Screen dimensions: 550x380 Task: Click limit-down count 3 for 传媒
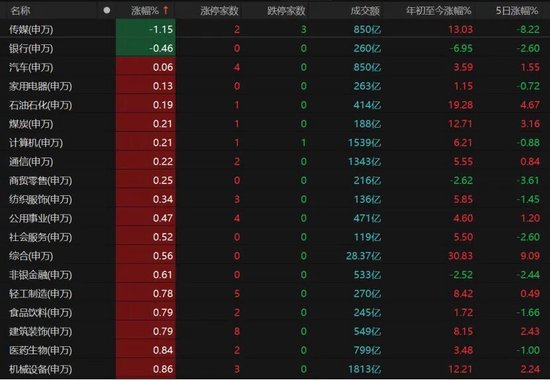(303, 29)
